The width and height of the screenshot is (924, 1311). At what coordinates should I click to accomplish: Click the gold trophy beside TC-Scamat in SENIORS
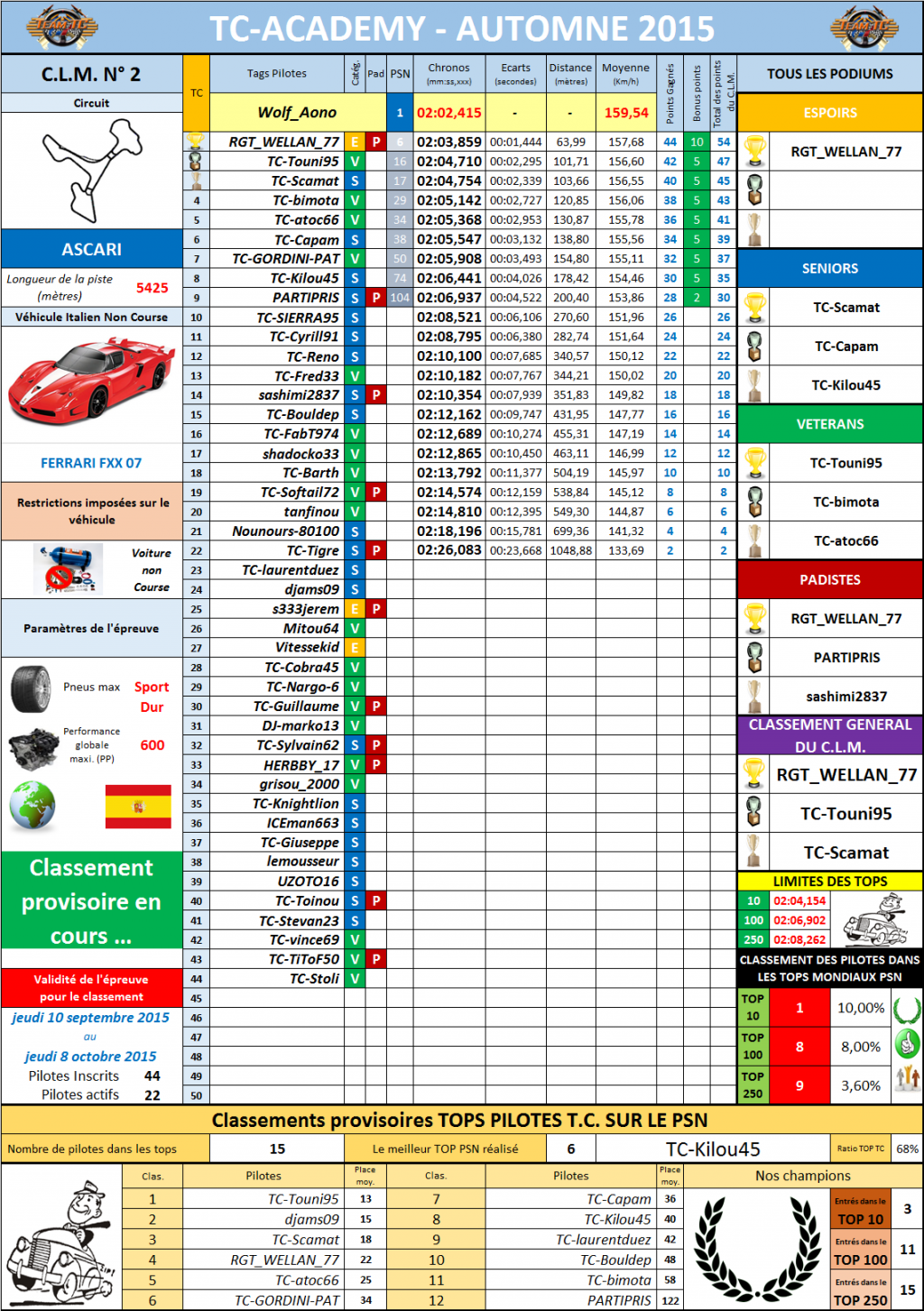click(754, 308)
